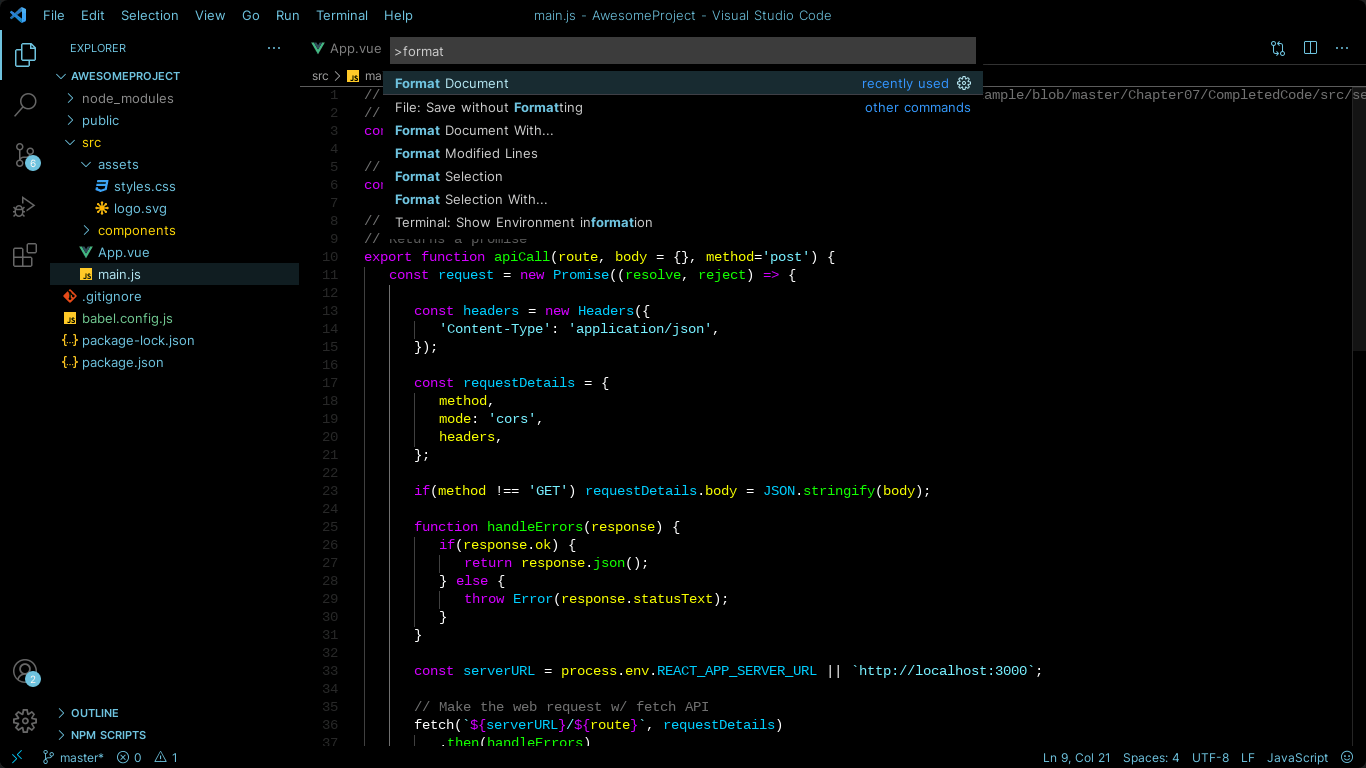Open the Accounts icon above settings
The image size is (1366, 768).
[24, 671]
